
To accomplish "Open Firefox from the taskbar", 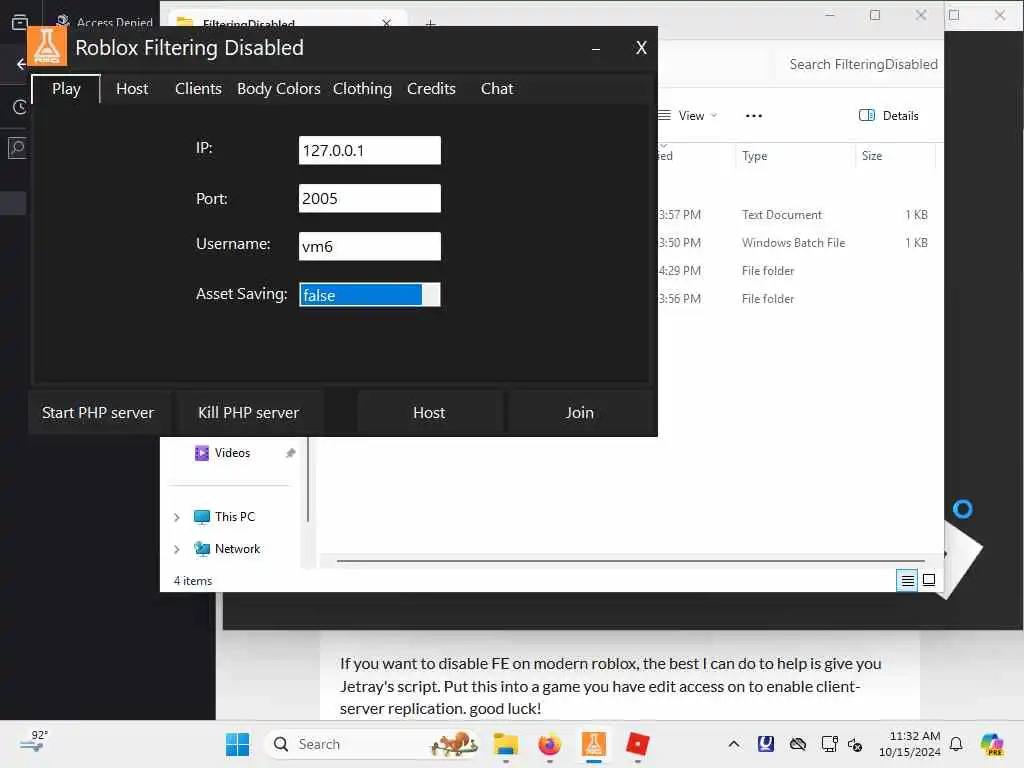I will pyautogui.click(x=550, y=744).
